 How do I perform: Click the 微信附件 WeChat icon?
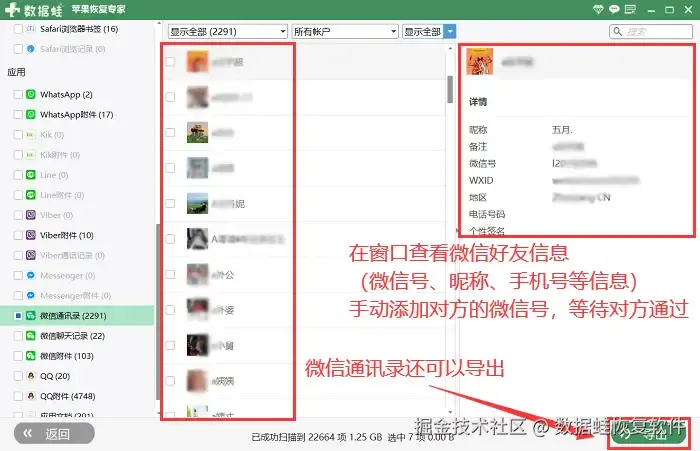coord(31,355)
